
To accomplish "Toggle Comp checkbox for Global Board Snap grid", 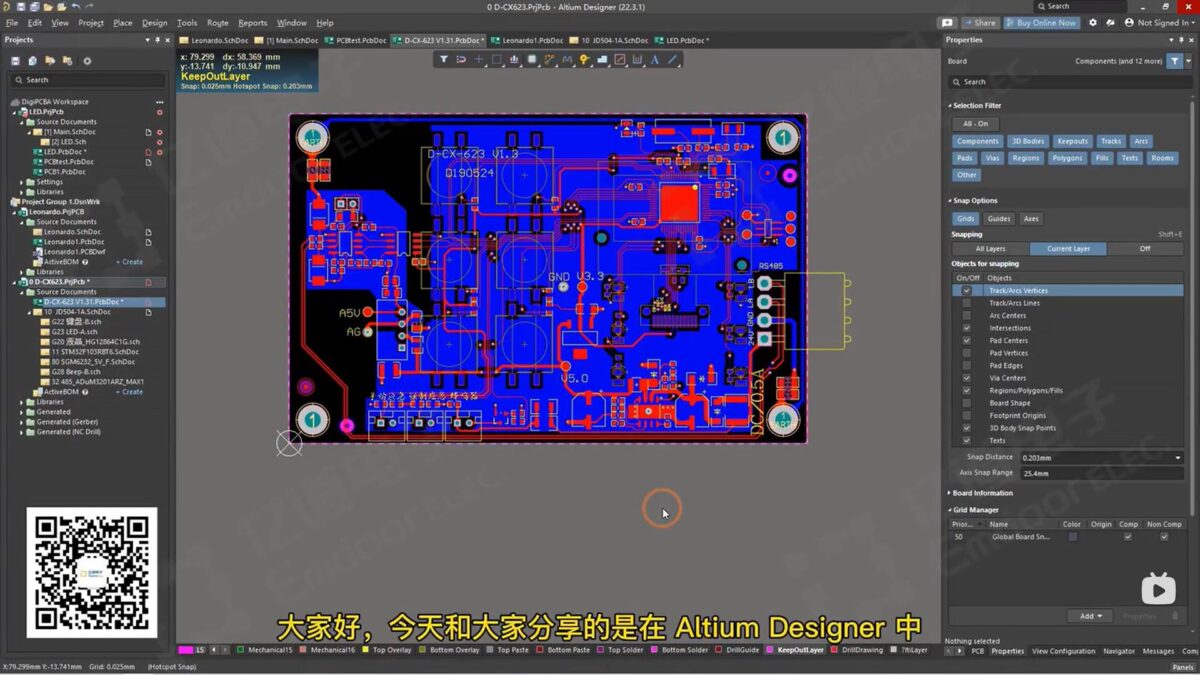I will tap(1128, 537).
